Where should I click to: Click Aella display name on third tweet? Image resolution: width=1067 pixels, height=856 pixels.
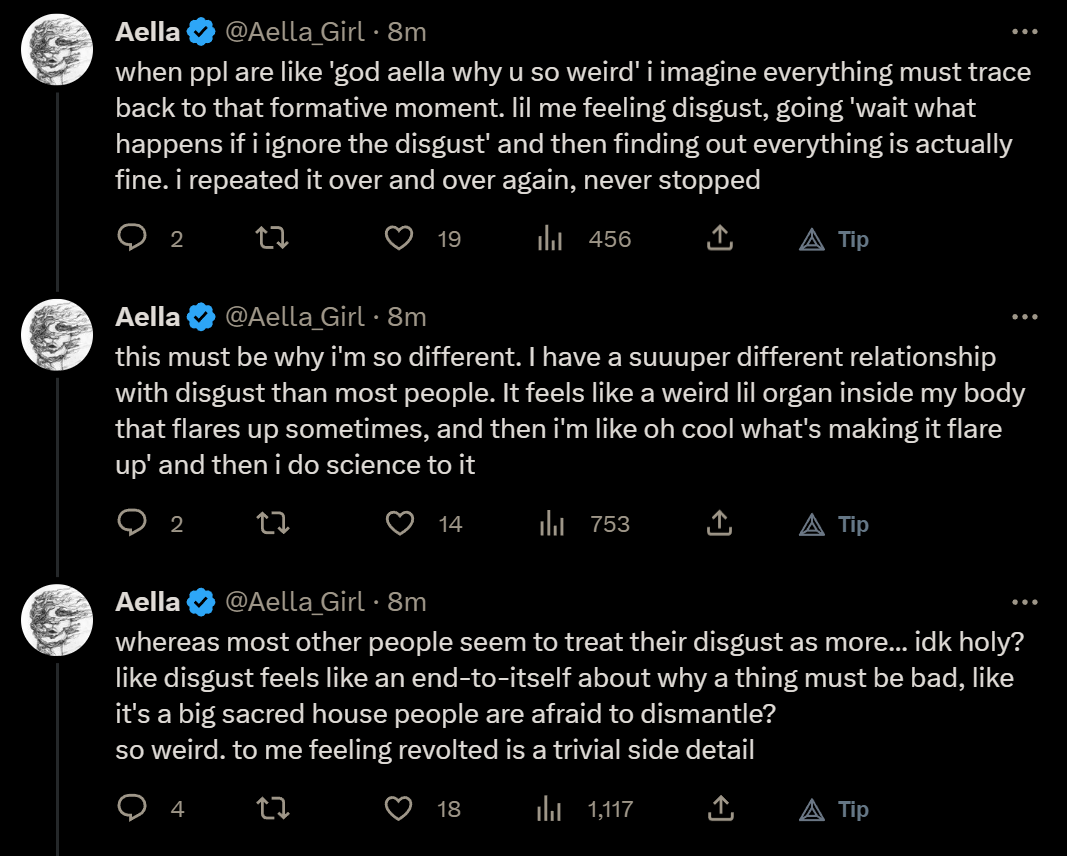[x=148, y=602]
